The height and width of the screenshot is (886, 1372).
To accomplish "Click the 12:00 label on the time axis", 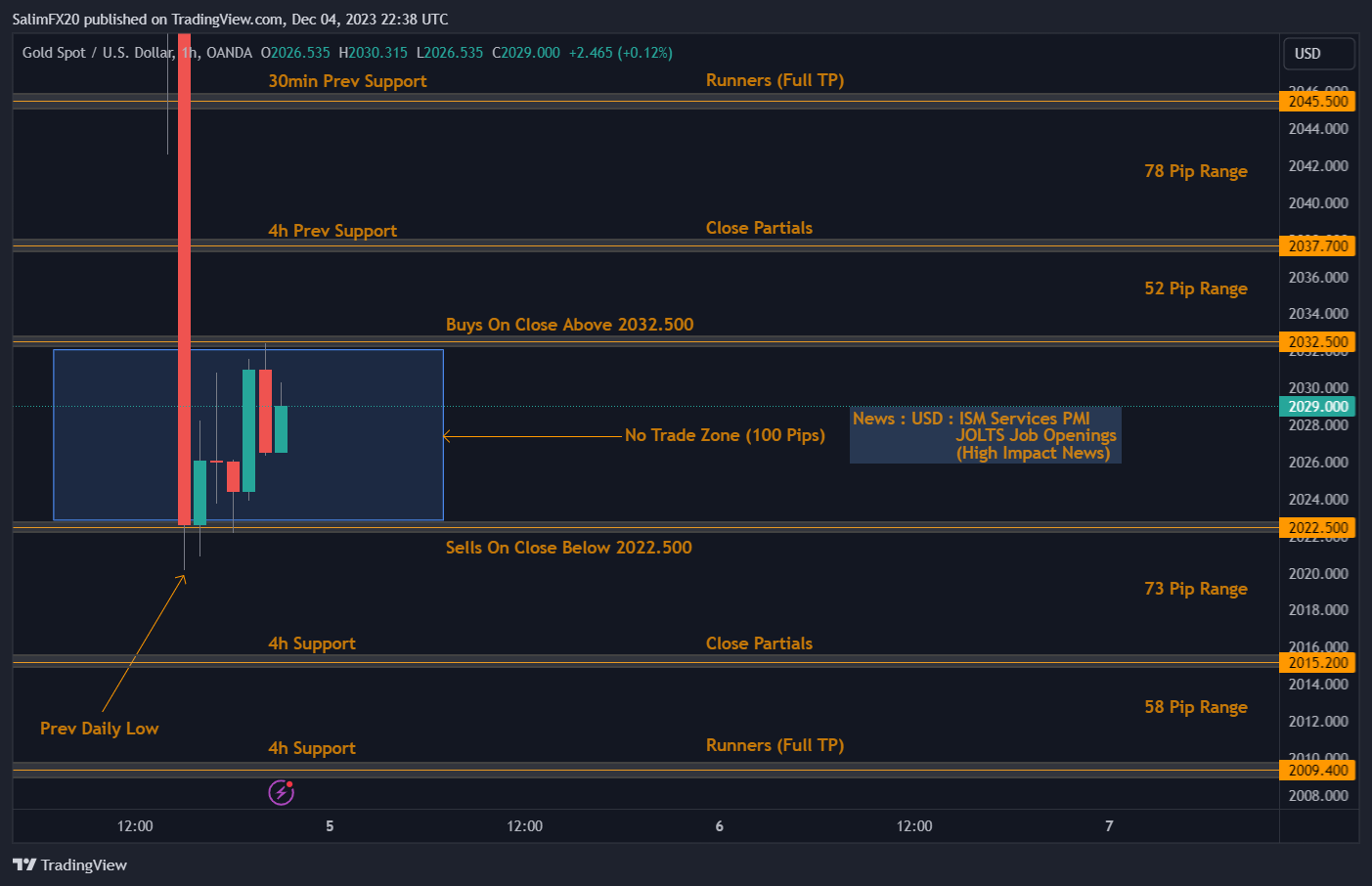I will 134,826.
